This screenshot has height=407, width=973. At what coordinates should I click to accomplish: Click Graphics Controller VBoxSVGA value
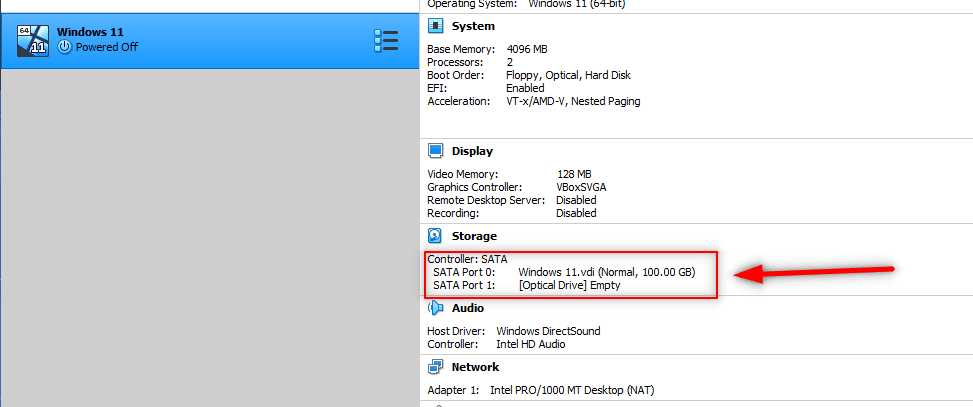pyautogui.click(x=583, y=187)
